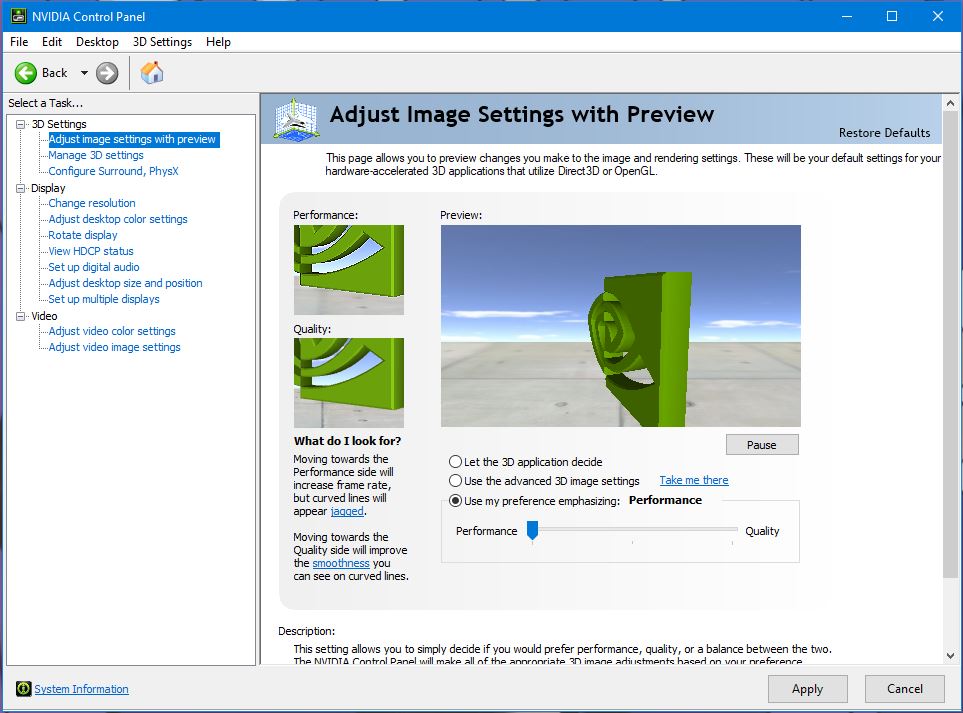The width and height of the screenshot is (963, 713).
Task: Open 'Change resolution' in the task tree
Action: coord(92,203)
